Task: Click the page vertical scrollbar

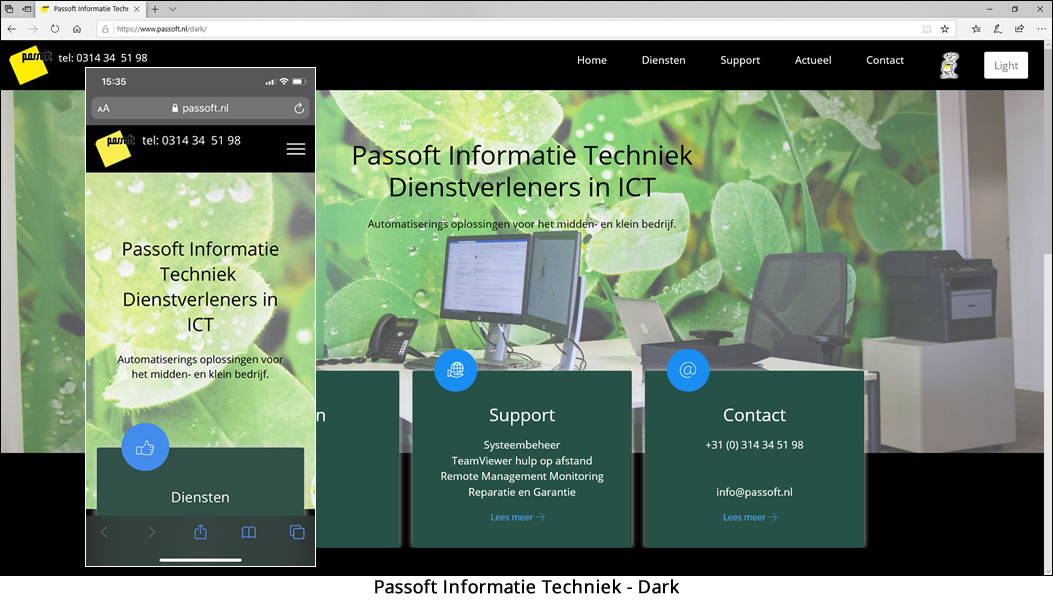Action: point(1048,306)
